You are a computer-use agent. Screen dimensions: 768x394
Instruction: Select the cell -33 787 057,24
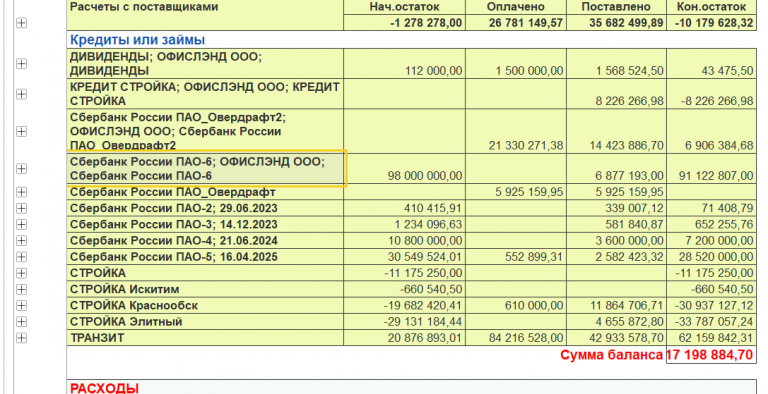click(x=711, y=321)
